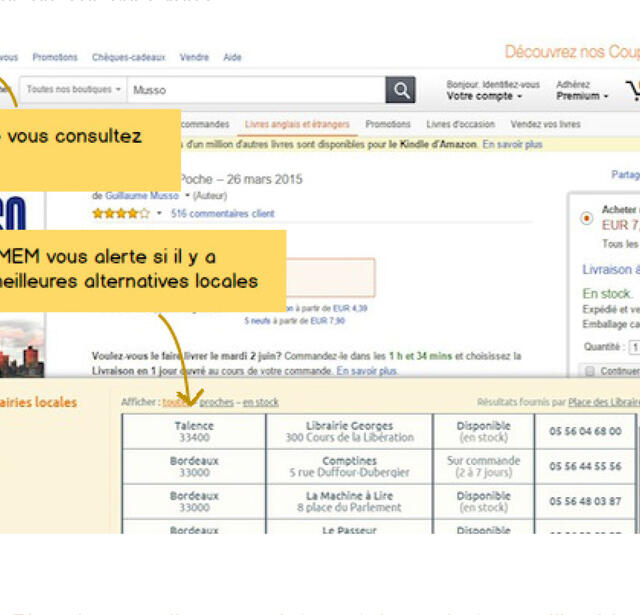Click Disponible cell for La Machine à Lire
Image resolution: width=640 pixels, height=615 pixels.
tap(484, 502)
